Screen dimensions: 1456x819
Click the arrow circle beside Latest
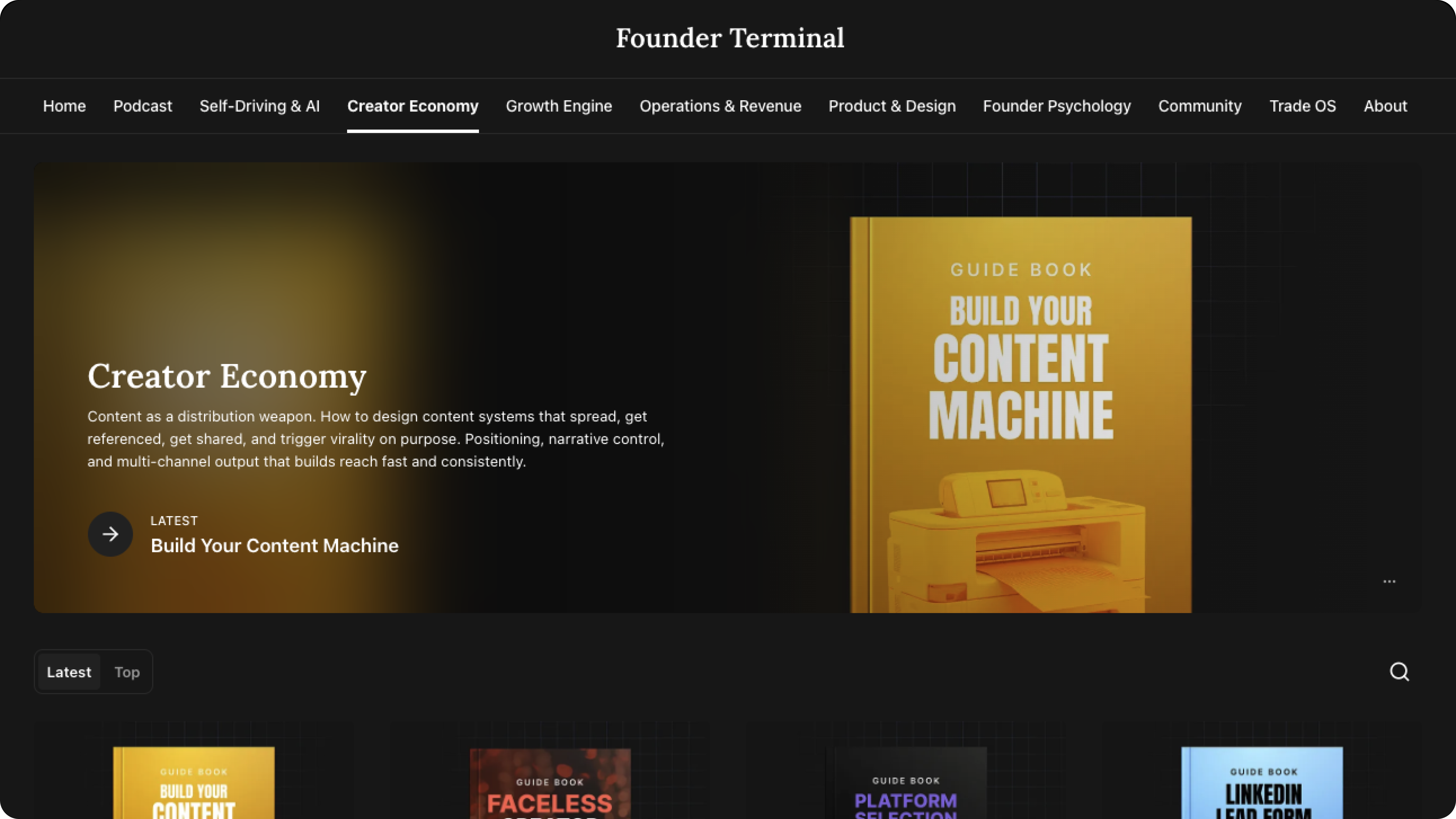tap(110, 534)
